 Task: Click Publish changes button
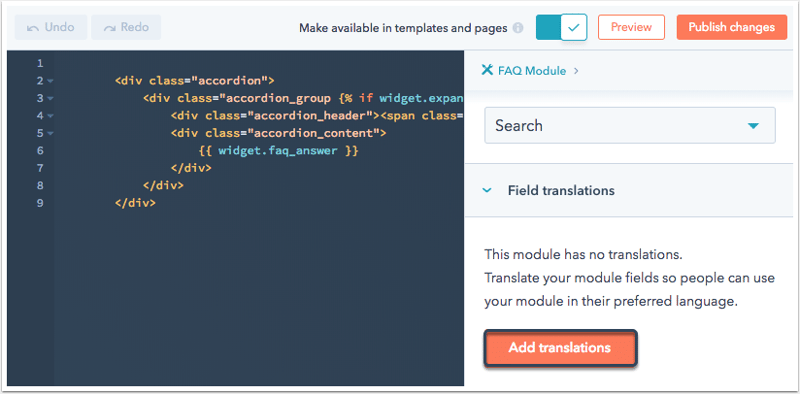coord(732,27)
